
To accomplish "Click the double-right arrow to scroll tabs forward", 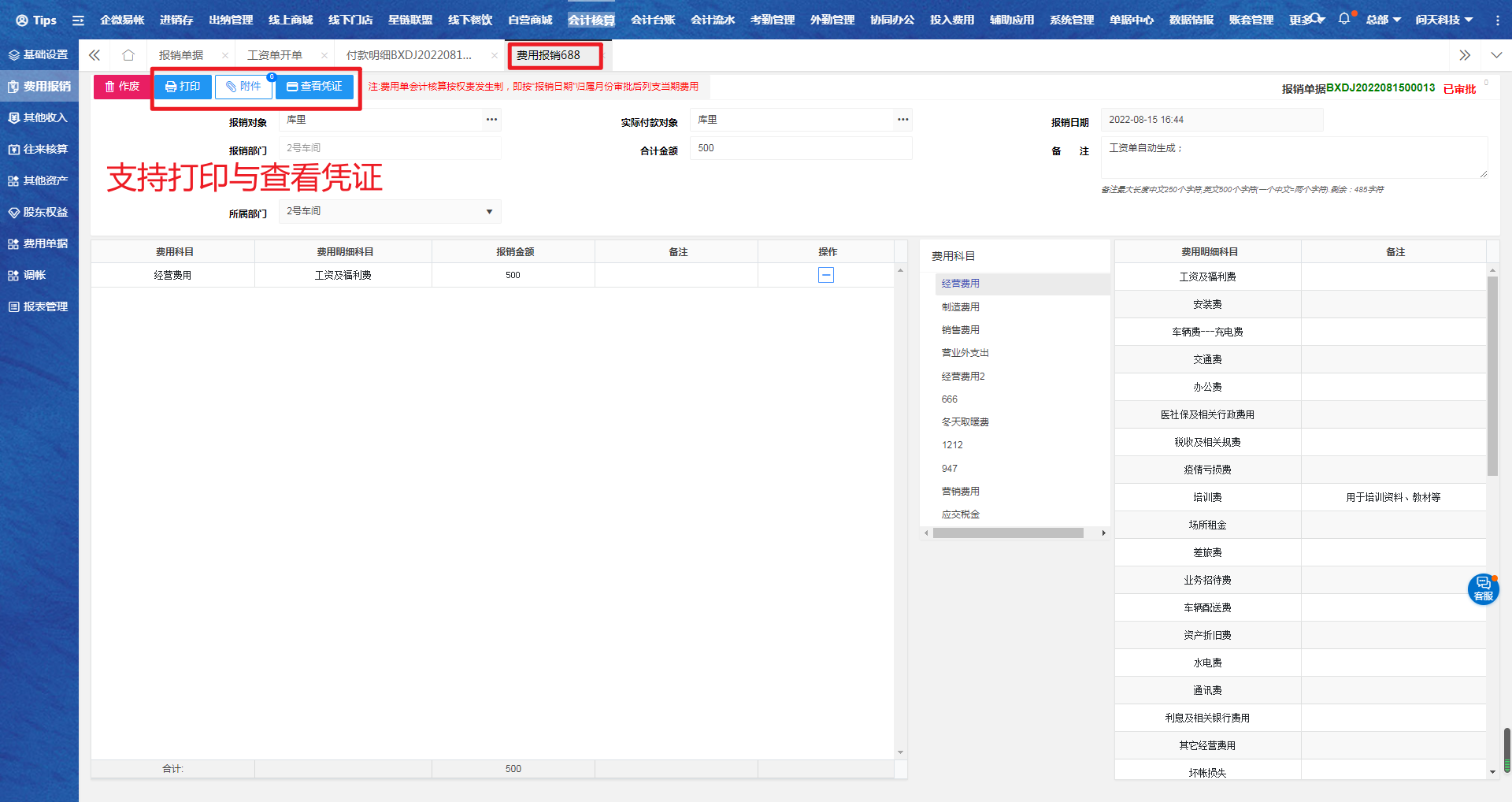I will coord(1464,55).
